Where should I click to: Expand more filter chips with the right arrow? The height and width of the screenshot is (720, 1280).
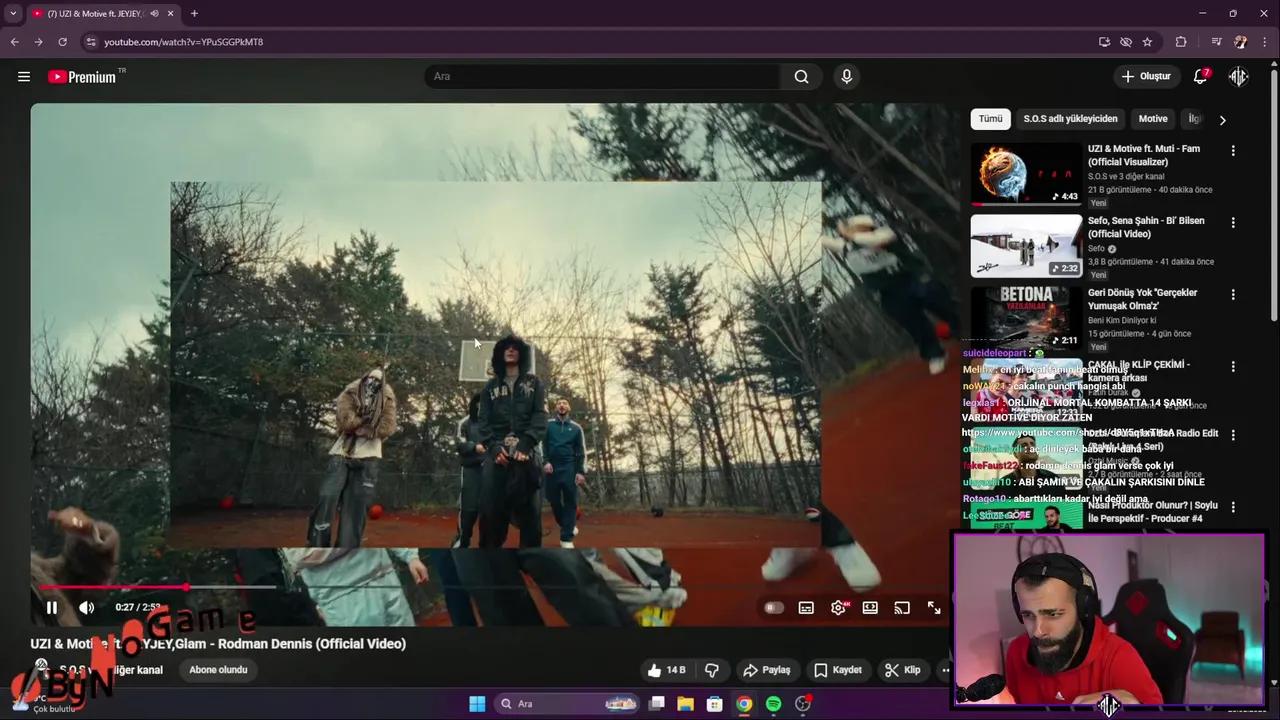click(x=1222, y=119)
